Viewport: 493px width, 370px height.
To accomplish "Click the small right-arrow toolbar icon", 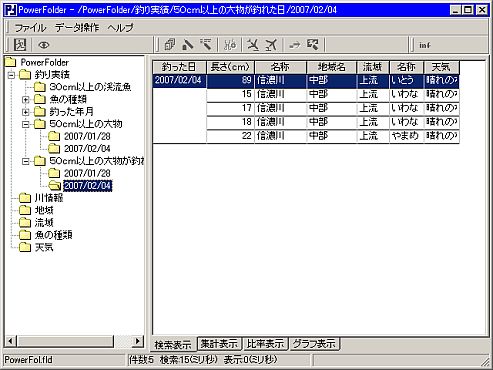I will [294, 45].
